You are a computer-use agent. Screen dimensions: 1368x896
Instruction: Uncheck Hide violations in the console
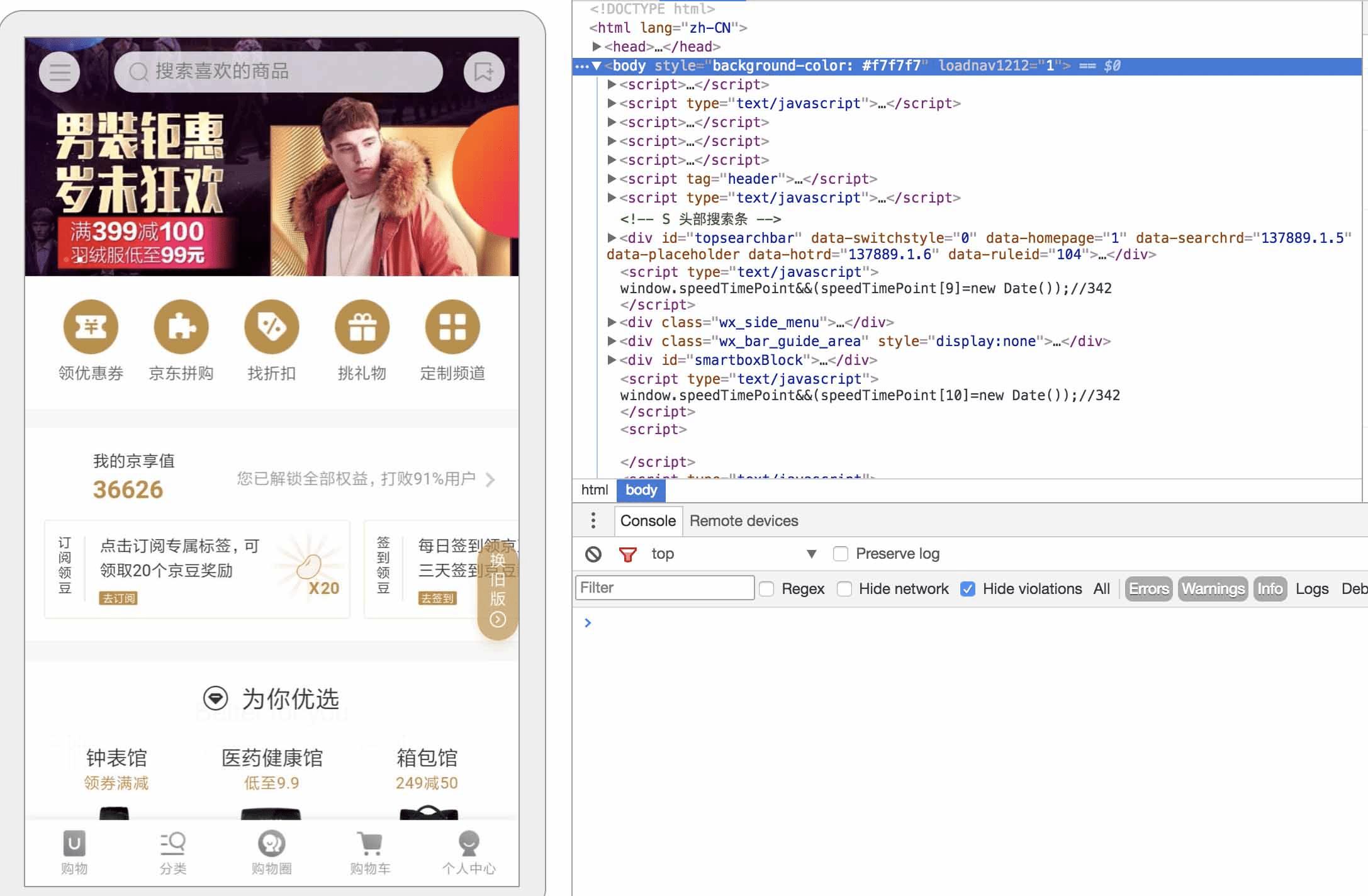coord(967,589)
